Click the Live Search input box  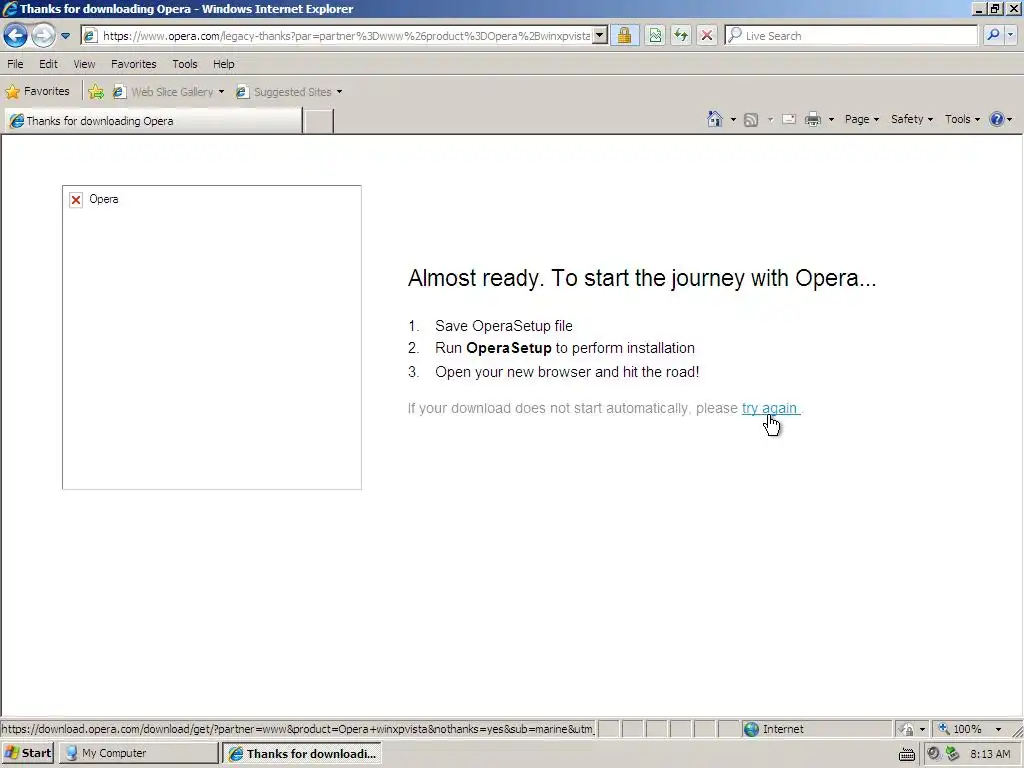tap(852, 36)
